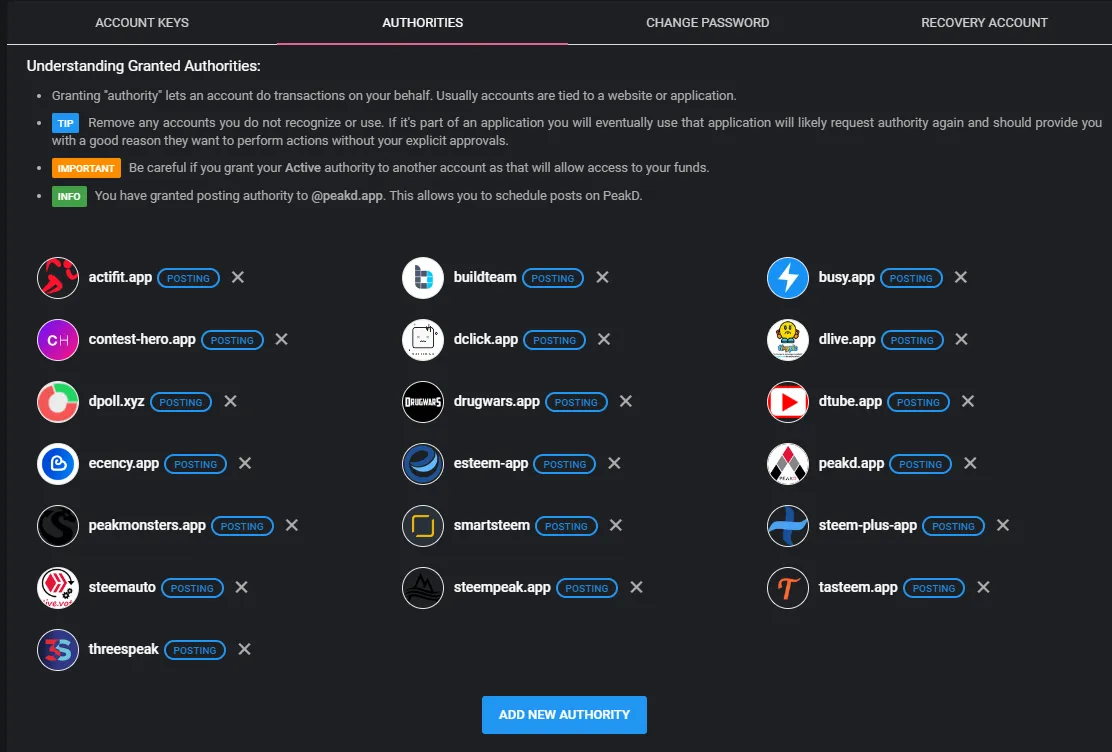Click the peakd.app avatar icon
Image resolution: width=1112 pixels, height=752 pixels.
coord(788,464)
